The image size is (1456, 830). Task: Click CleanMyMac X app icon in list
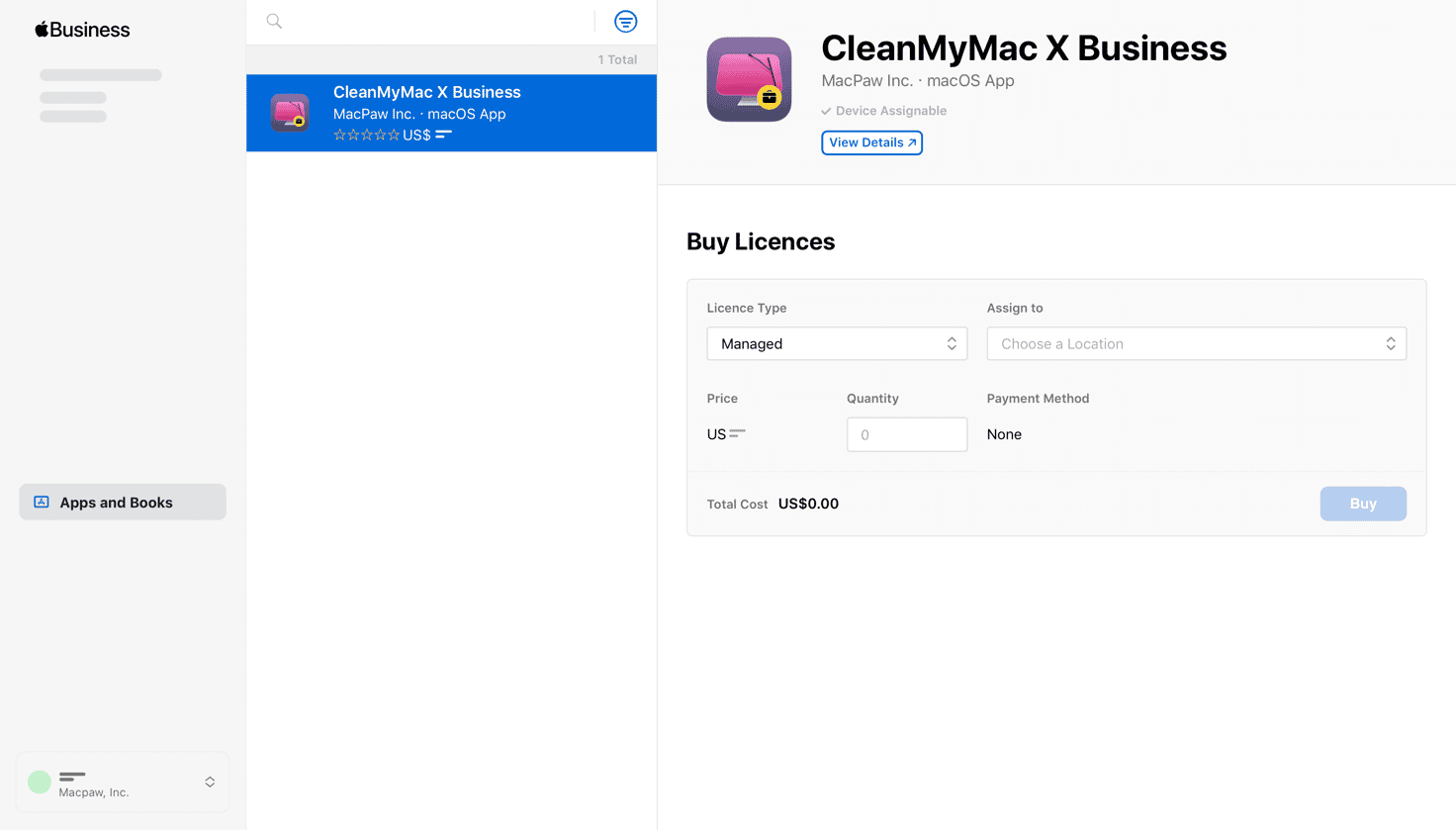coord(290,113)
